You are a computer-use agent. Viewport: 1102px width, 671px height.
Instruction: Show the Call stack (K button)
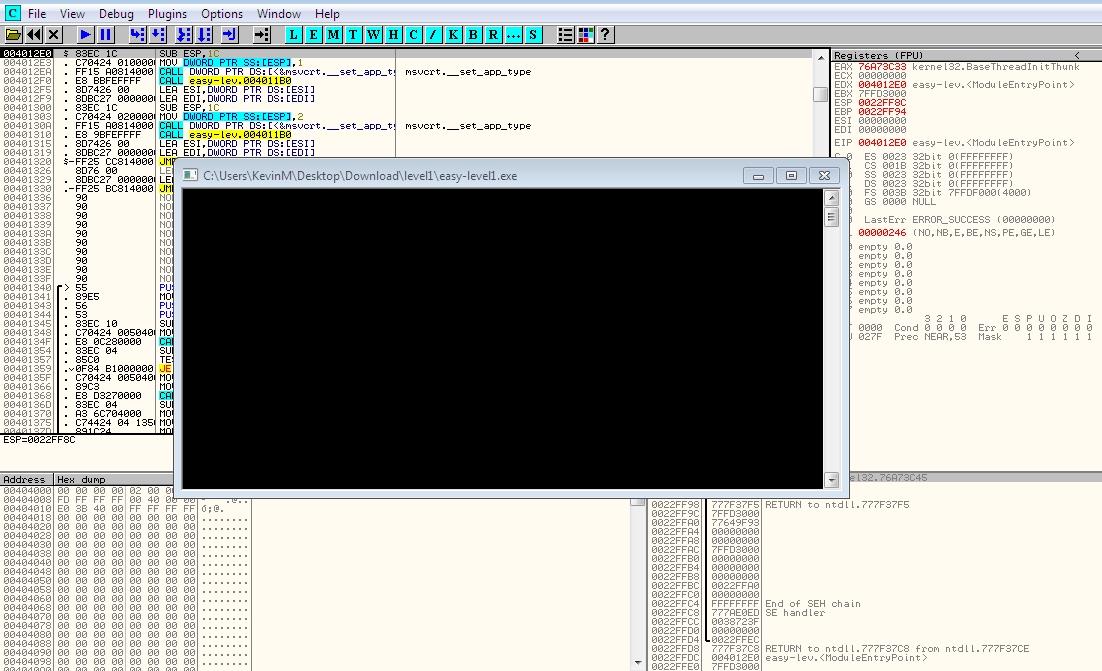[454, 34]
